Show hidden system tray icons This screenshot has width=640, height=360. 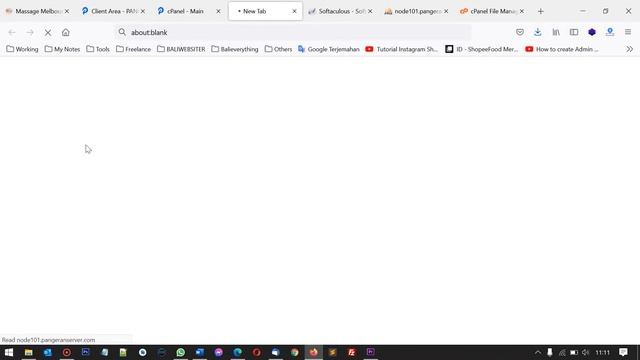538,352
